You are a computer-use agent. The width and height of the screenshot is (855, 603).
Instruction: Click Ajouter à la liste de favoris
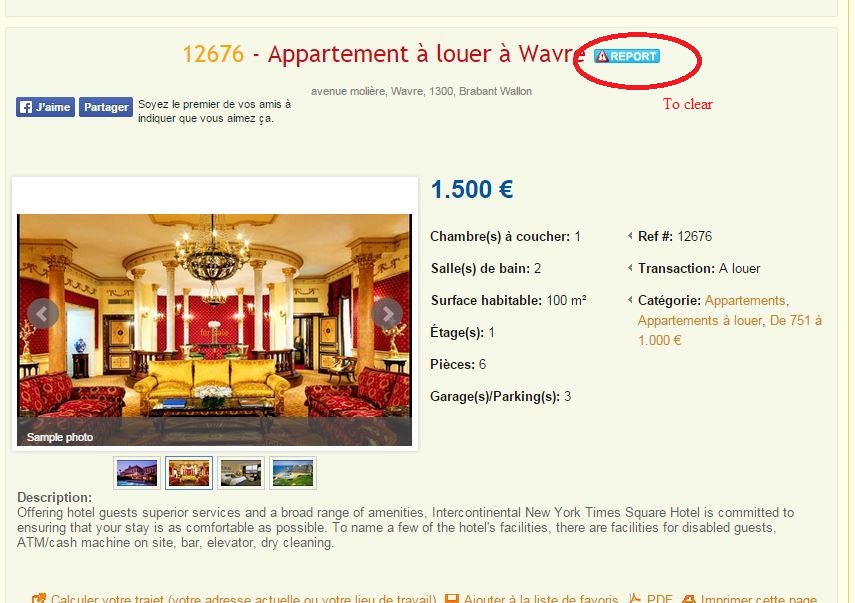541,599
